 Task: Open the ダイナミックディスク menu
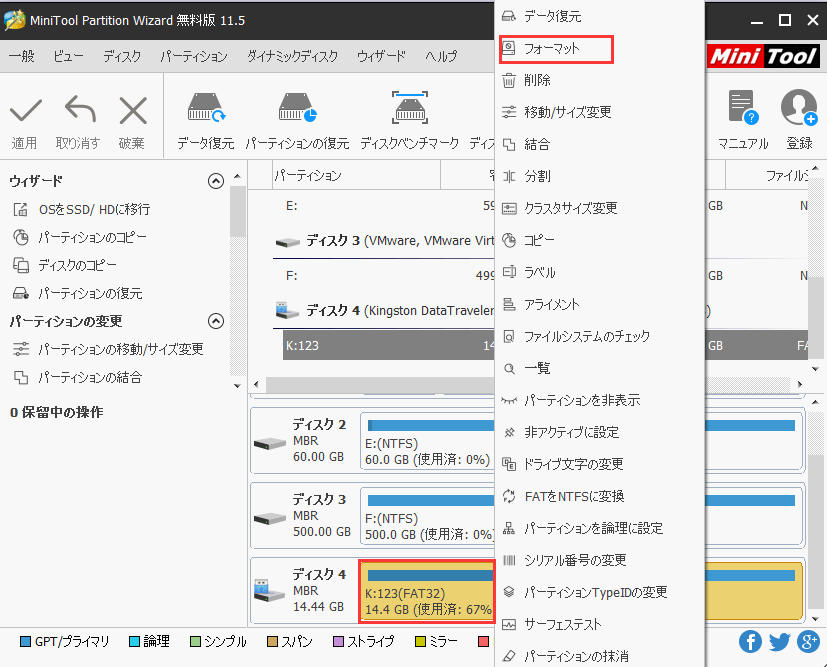(x=292, y=56)
